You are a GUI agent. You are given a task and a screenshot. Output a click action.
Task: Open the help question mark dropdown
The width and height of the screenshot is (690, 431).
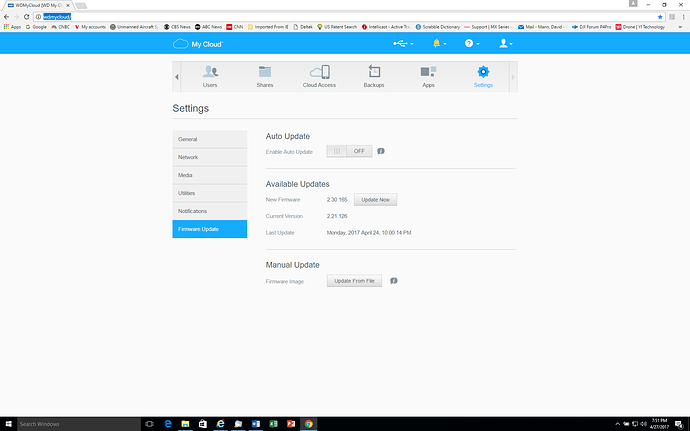click(472, 43)
